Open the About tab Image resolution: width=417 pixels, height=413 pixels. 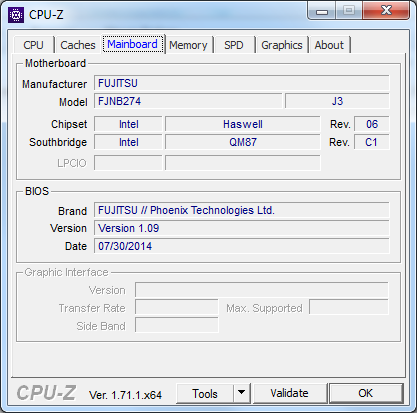tap(329, 45)
